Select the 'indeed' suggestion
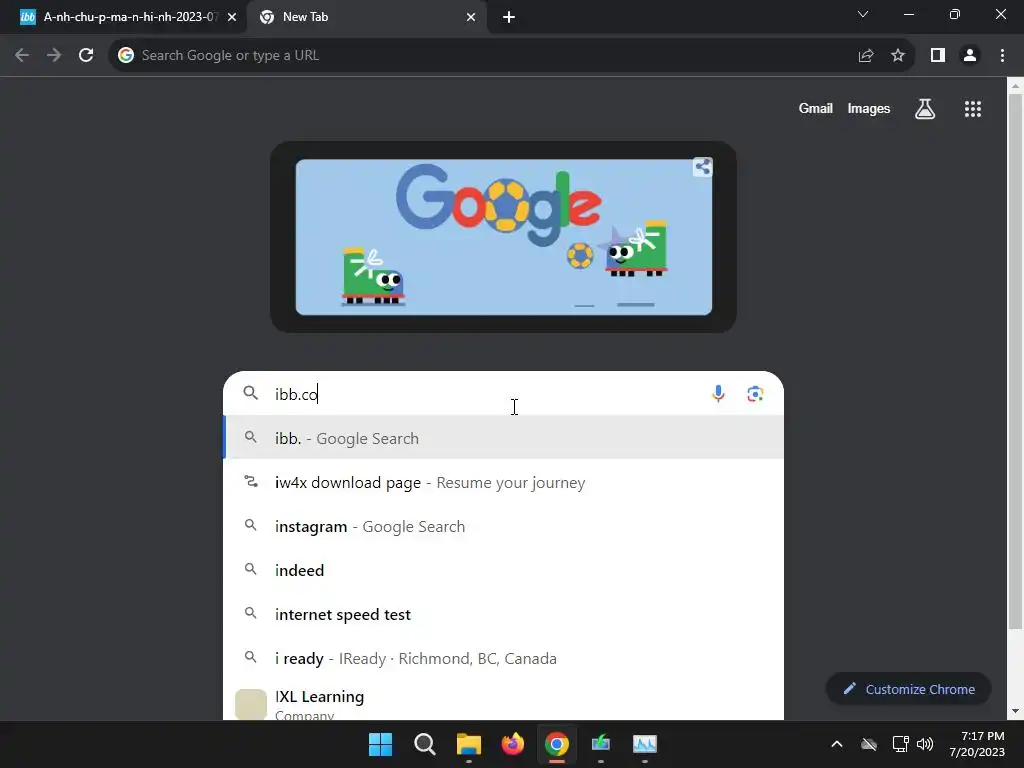Image resolution: width=1024 pixels, height=768 pixels. [x=504, y=570]
